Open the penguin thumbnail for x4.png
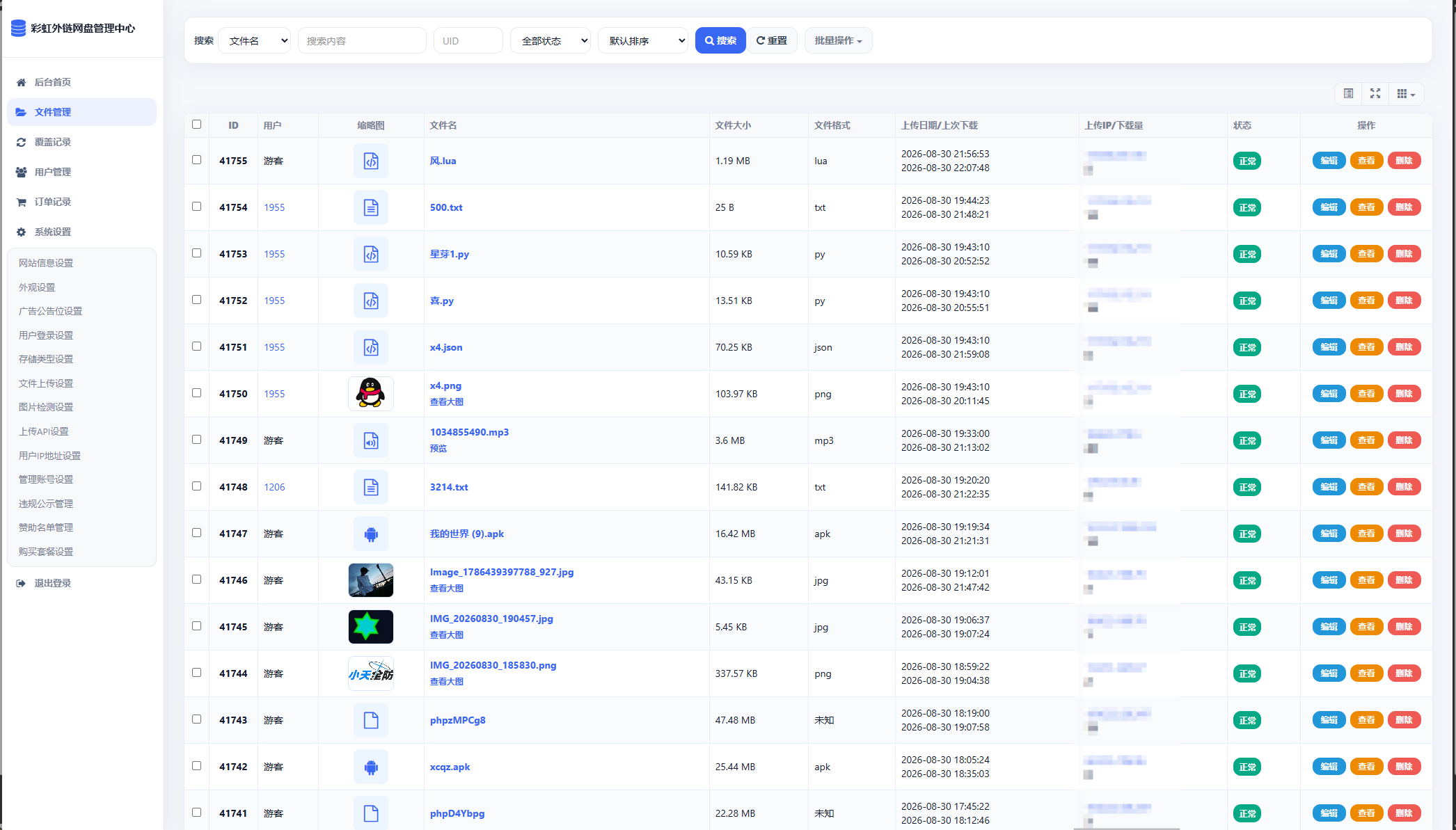The image size is (1456, 830). pos(371,394)
